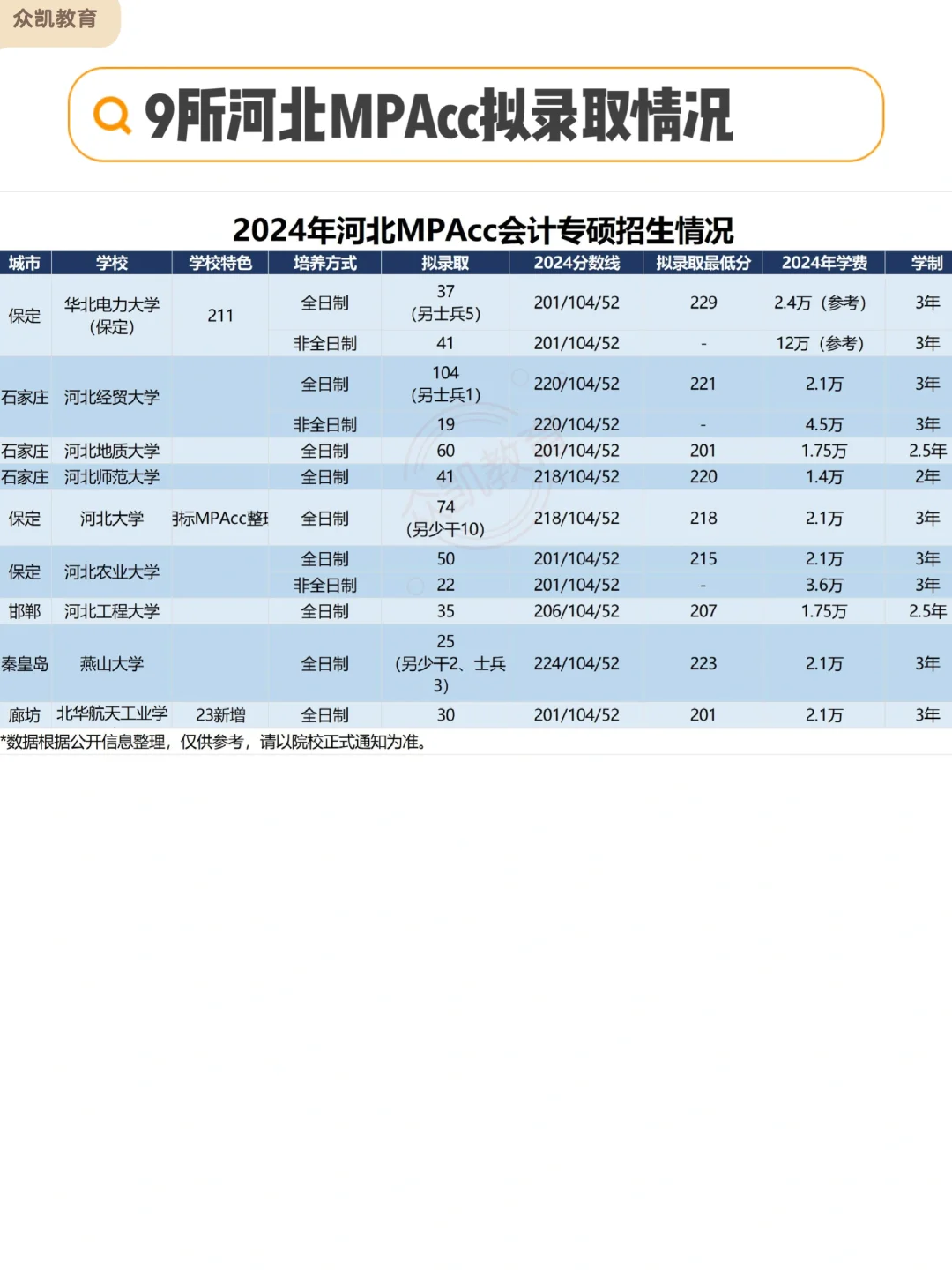This screenshot has height=1270, width=952.
Task: Select the 河北地质大学 school cell
Action: (112, 451)
